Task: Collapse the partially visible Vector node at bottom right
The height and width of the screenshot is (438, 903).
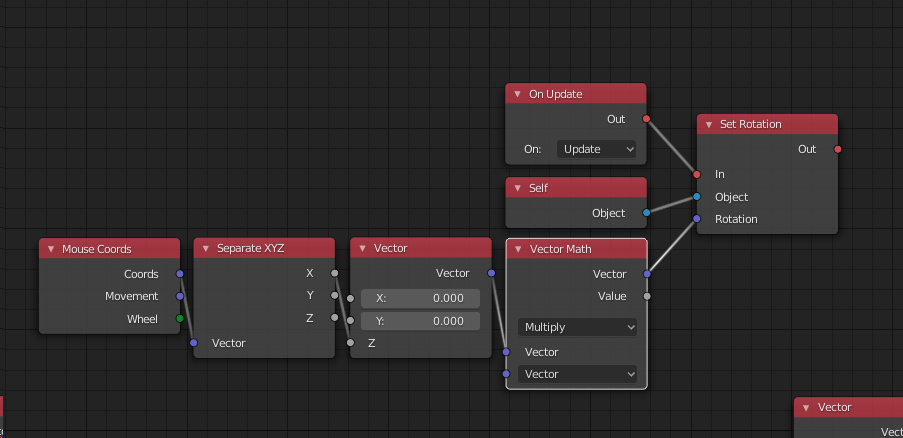Action: (806, 407)
